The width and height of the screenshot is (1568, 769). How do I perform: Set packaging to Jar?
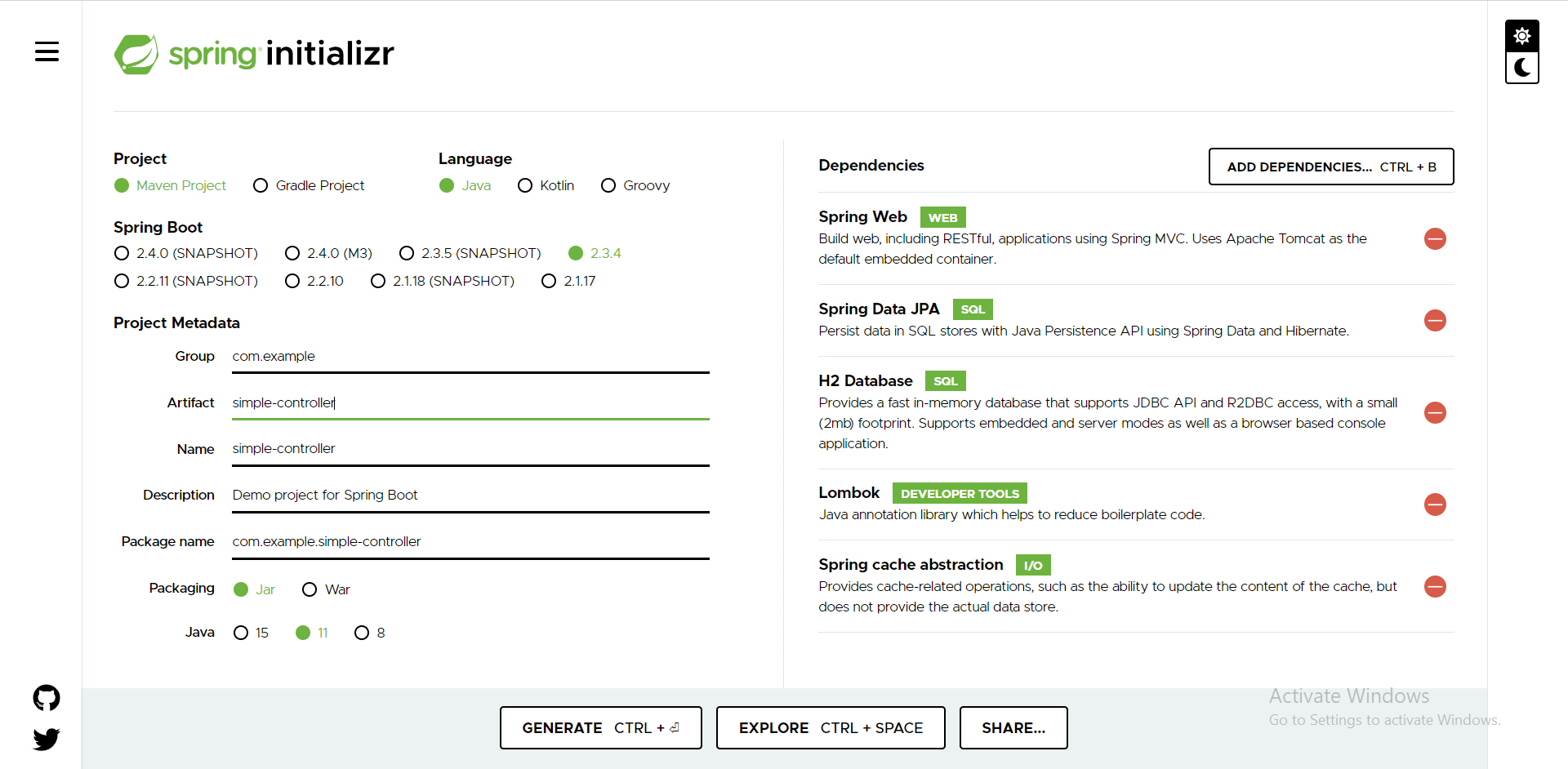pos(254,589)
